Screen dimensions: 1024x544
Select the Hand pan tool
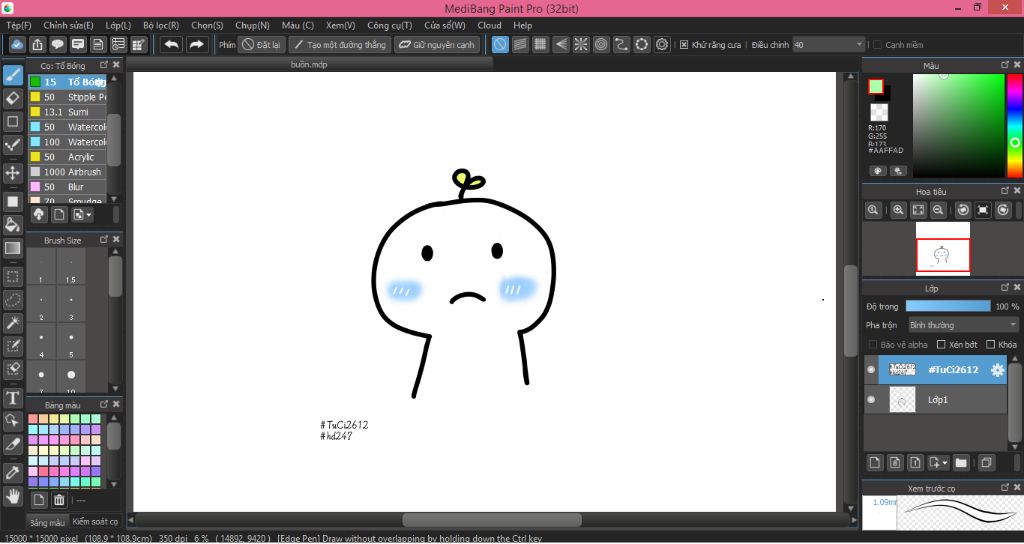[x=12, y=497]
